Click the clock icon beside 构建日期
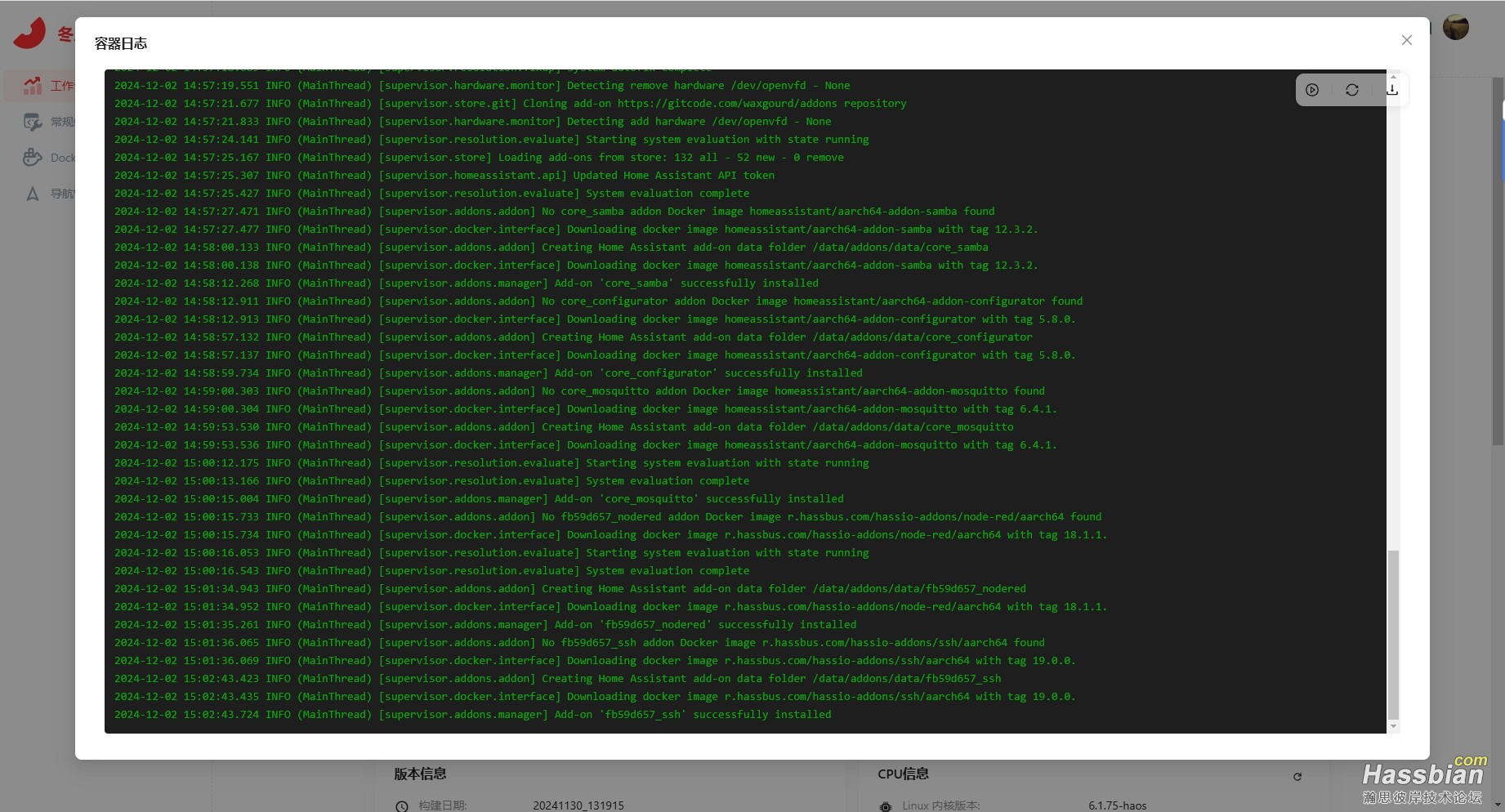Screen dimensions: 1505x812 point(401,806)
